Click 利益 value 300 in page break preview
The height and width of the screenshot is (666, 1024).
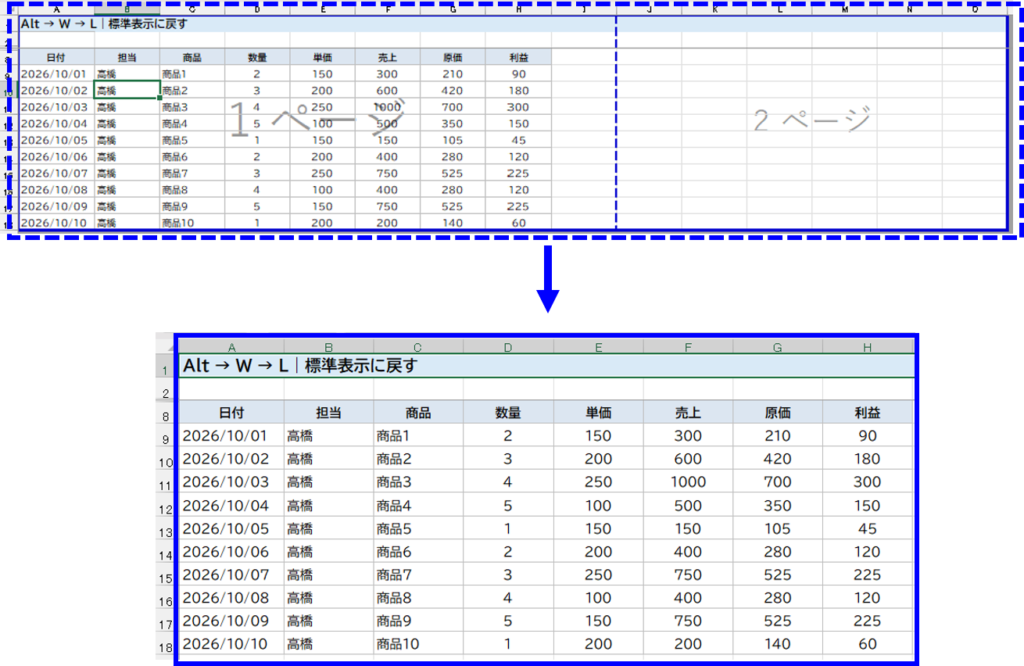519,106
